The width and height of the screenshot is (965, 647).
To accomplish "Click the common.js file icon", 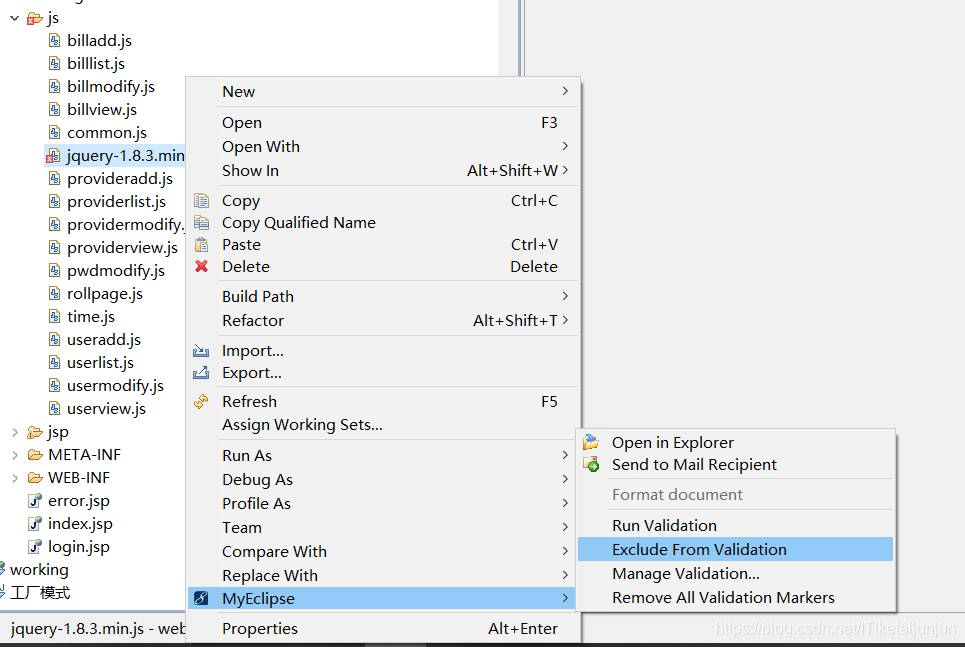I will tap(55, 132).
